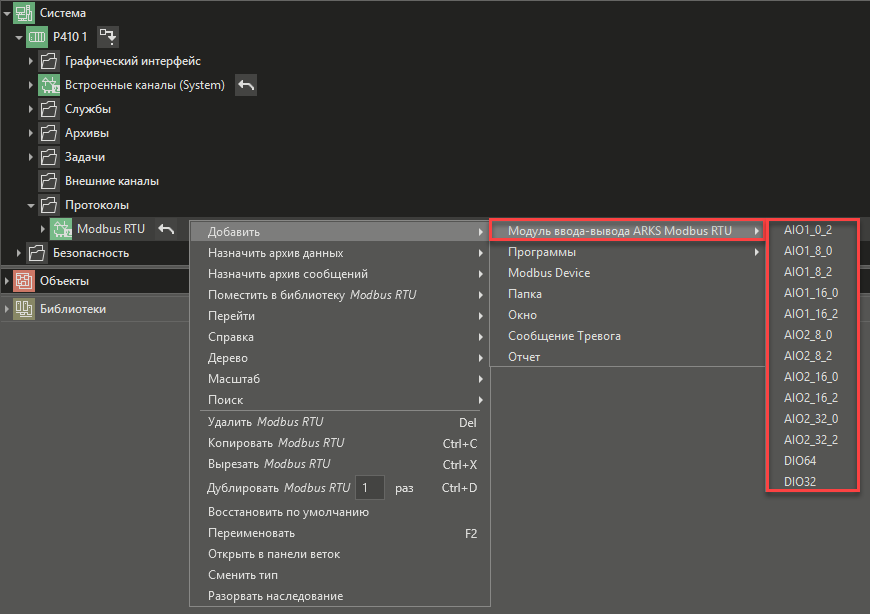Select the Безопасность tree row
870x614 pixels.
(94, 253)
